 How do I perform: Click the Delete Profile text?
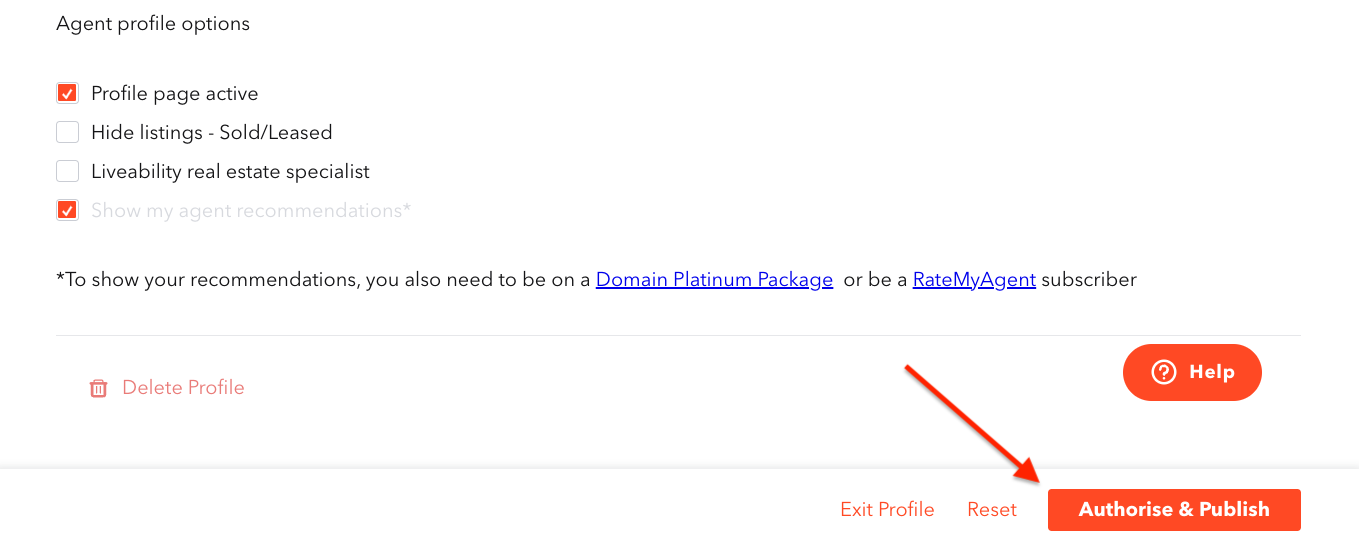point(183,387)
